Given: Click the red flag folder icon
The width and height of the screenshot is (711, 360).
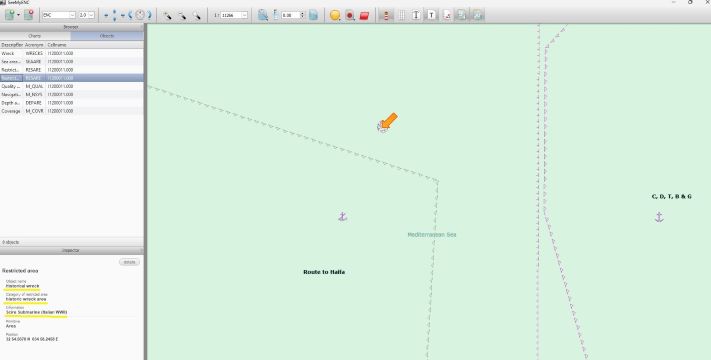Looking at the screenshot, I should [364, 15].
